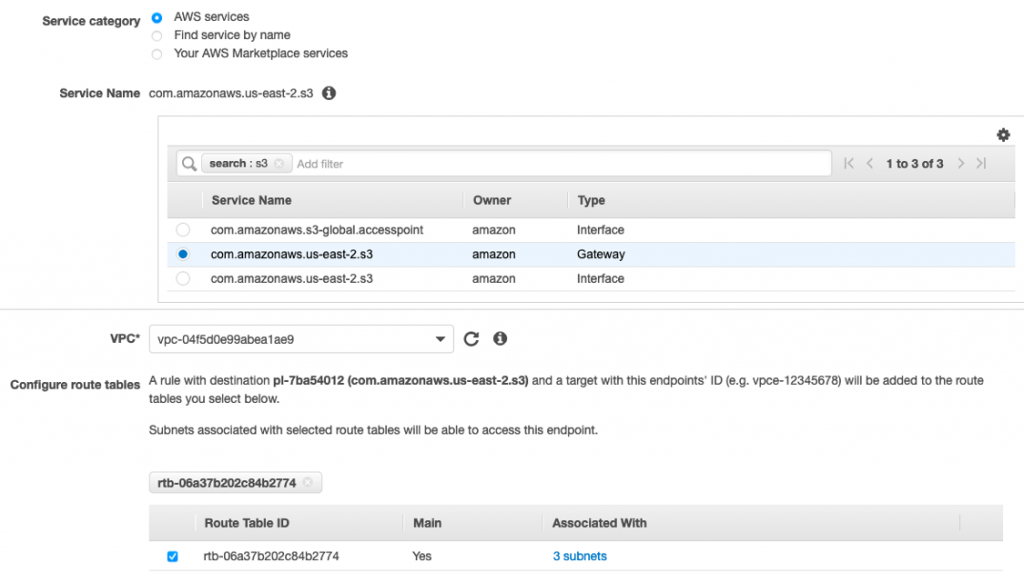Jump to the first page of results

[x=848, y=163]
